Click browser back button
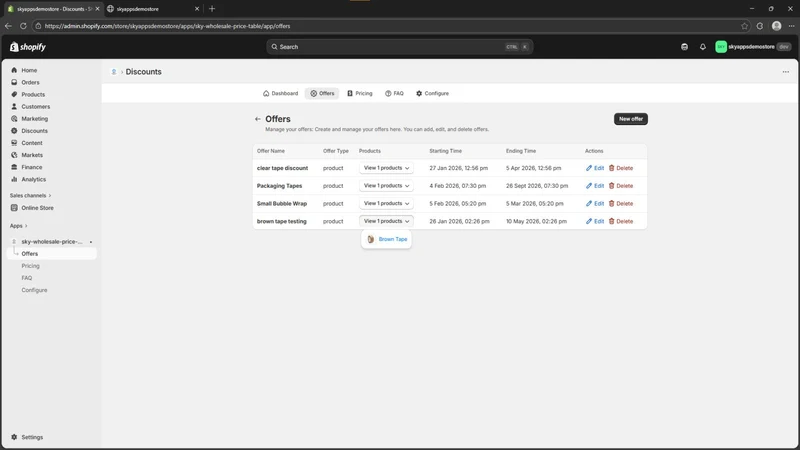Screen dimensions: 800x450 coord(8,26)
